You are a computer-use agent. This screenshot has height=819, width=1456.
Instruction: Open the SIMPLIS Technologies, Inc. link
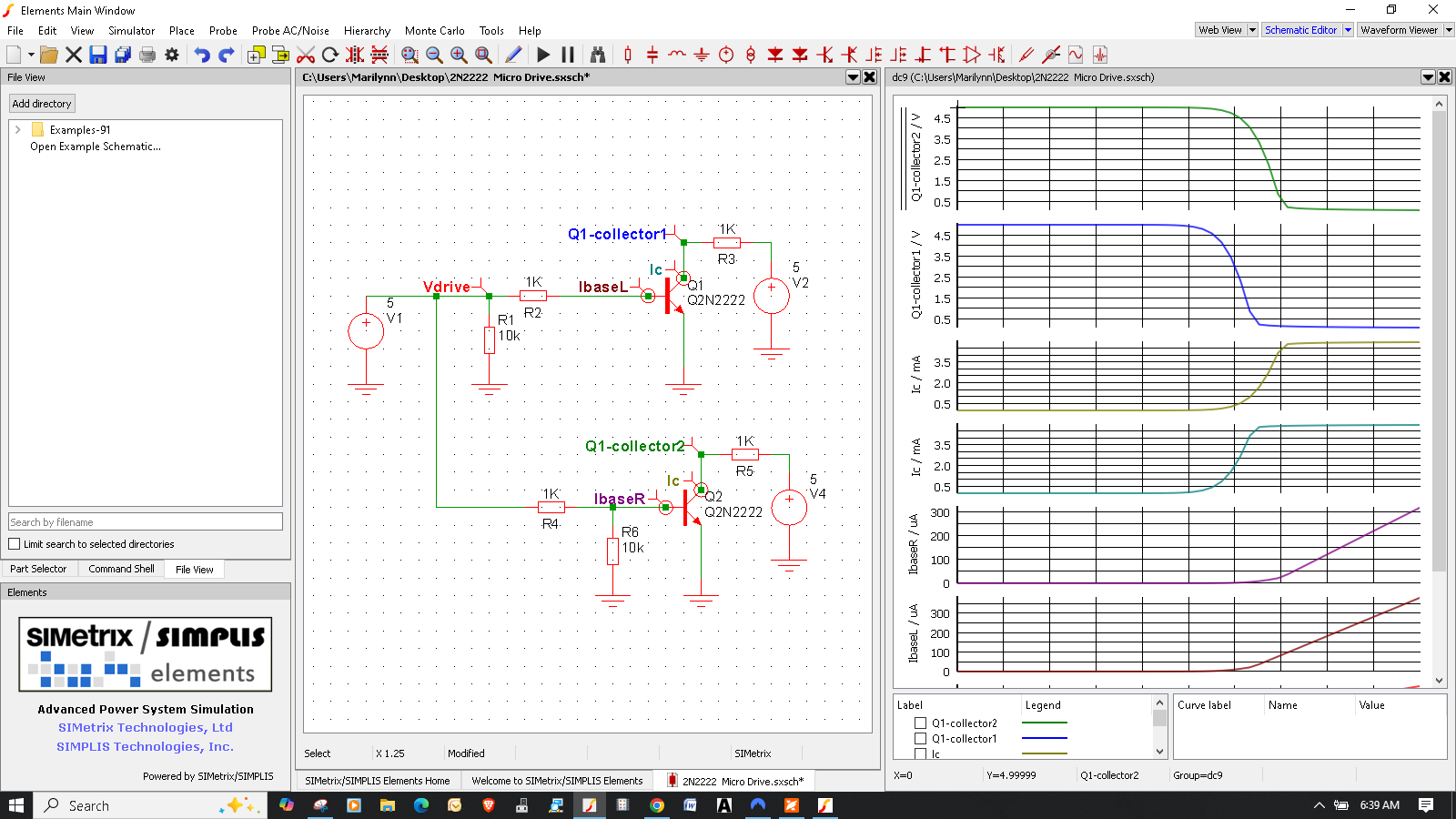[146, 746]
